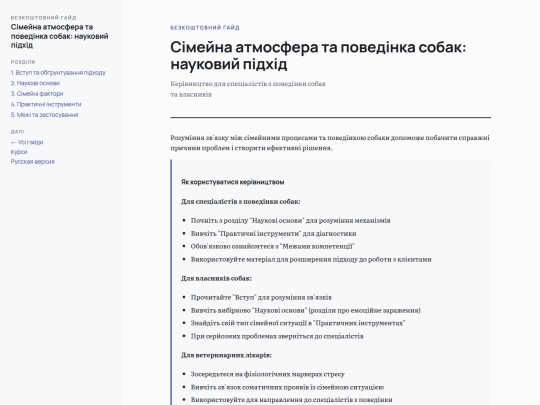Viewport: 540px width, 405px height.
Task: Click the bullet Використовуйте матеріал для розширення підходу
Action: pyautogui.click(x=311, y=259)
